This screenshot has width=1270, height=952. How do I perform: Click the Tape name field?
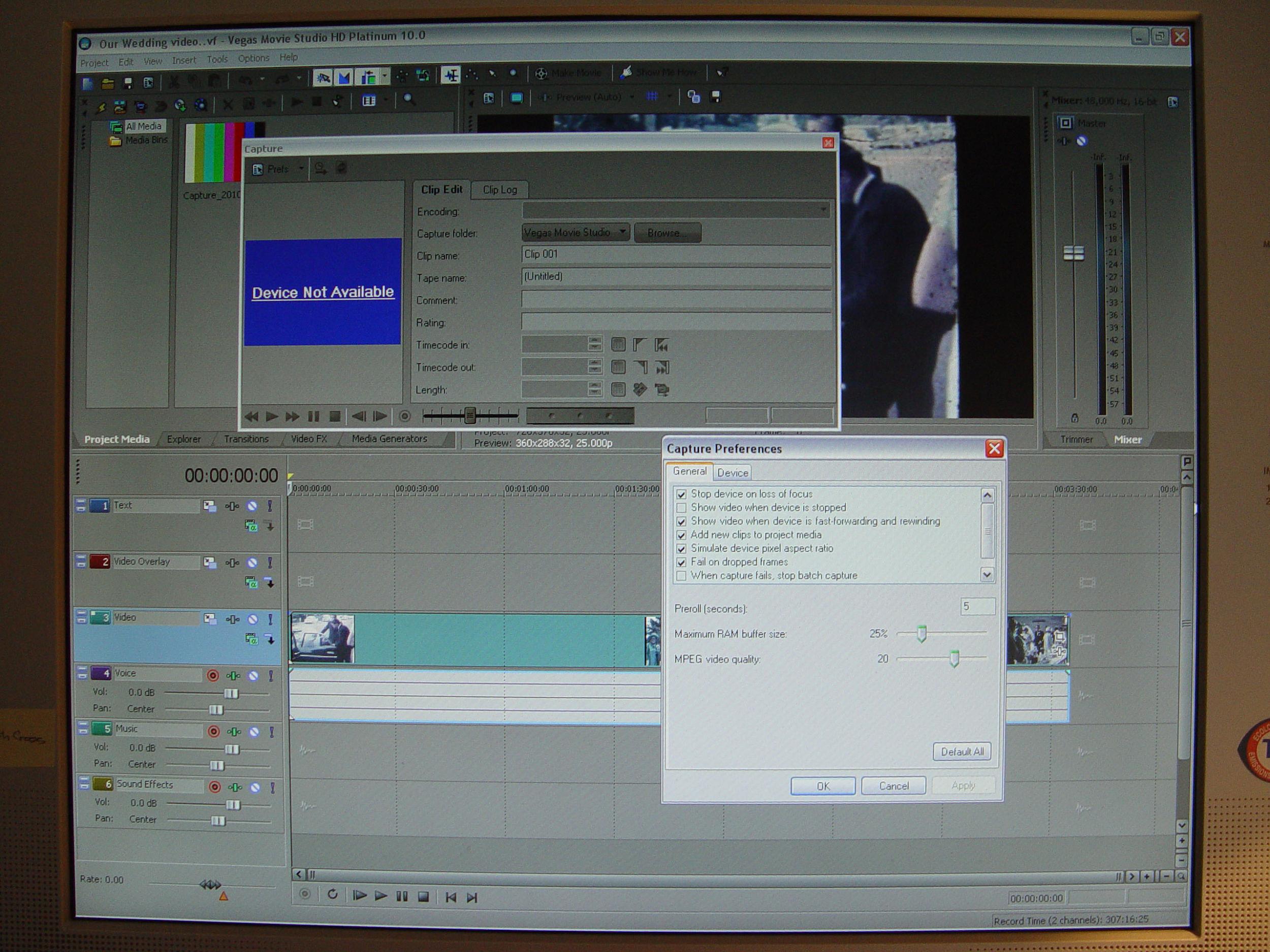click(x=676, y=277)
